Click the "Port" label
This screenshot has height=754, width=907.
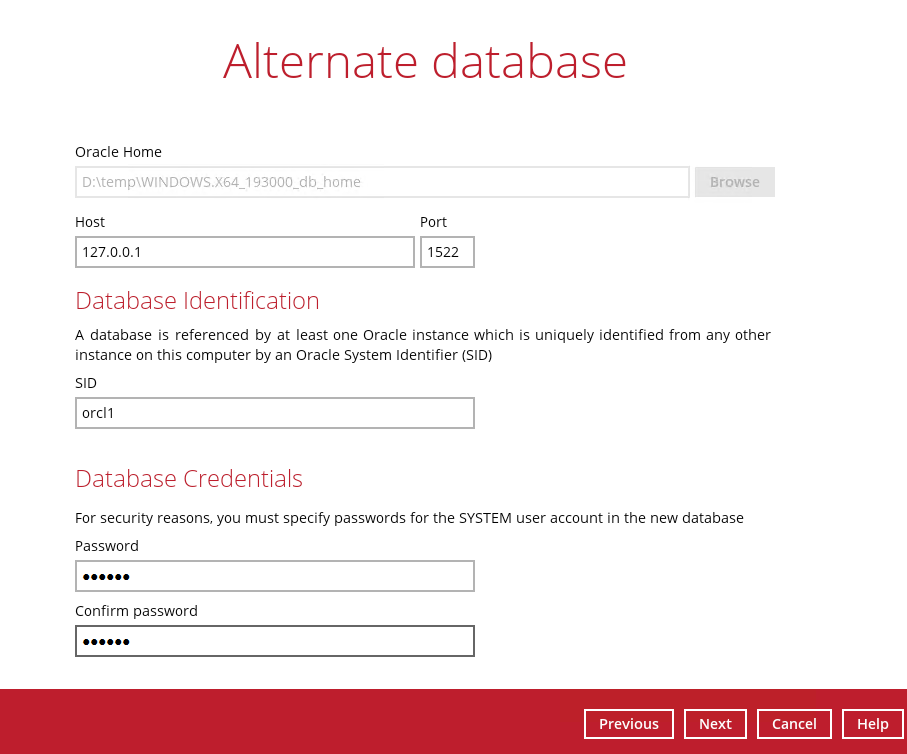pos(433,222)
